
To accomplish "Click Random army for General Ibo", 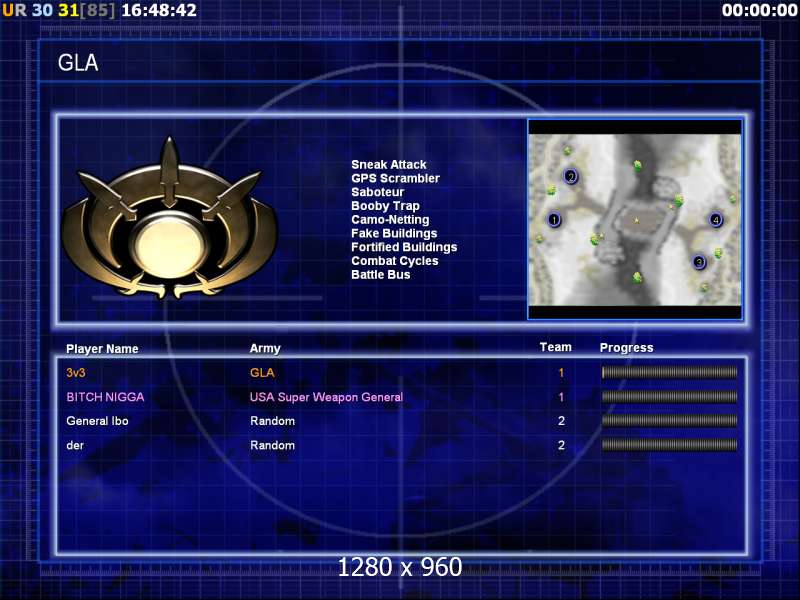I will click(x=272, y=421).
